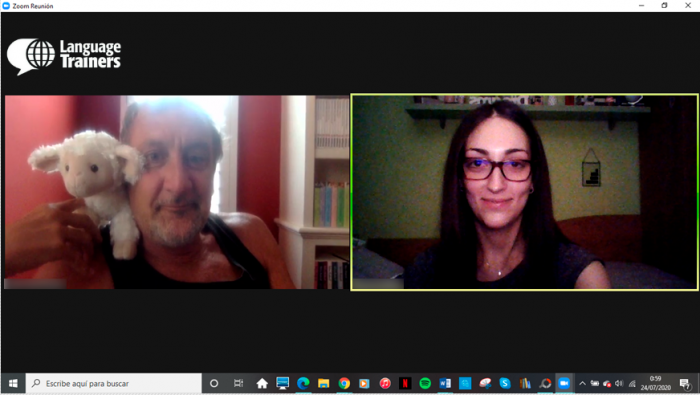This screenshot has height=395, width=700.
Task: Open Microsoft Word from the taskbar
Action: pos(445,383)
